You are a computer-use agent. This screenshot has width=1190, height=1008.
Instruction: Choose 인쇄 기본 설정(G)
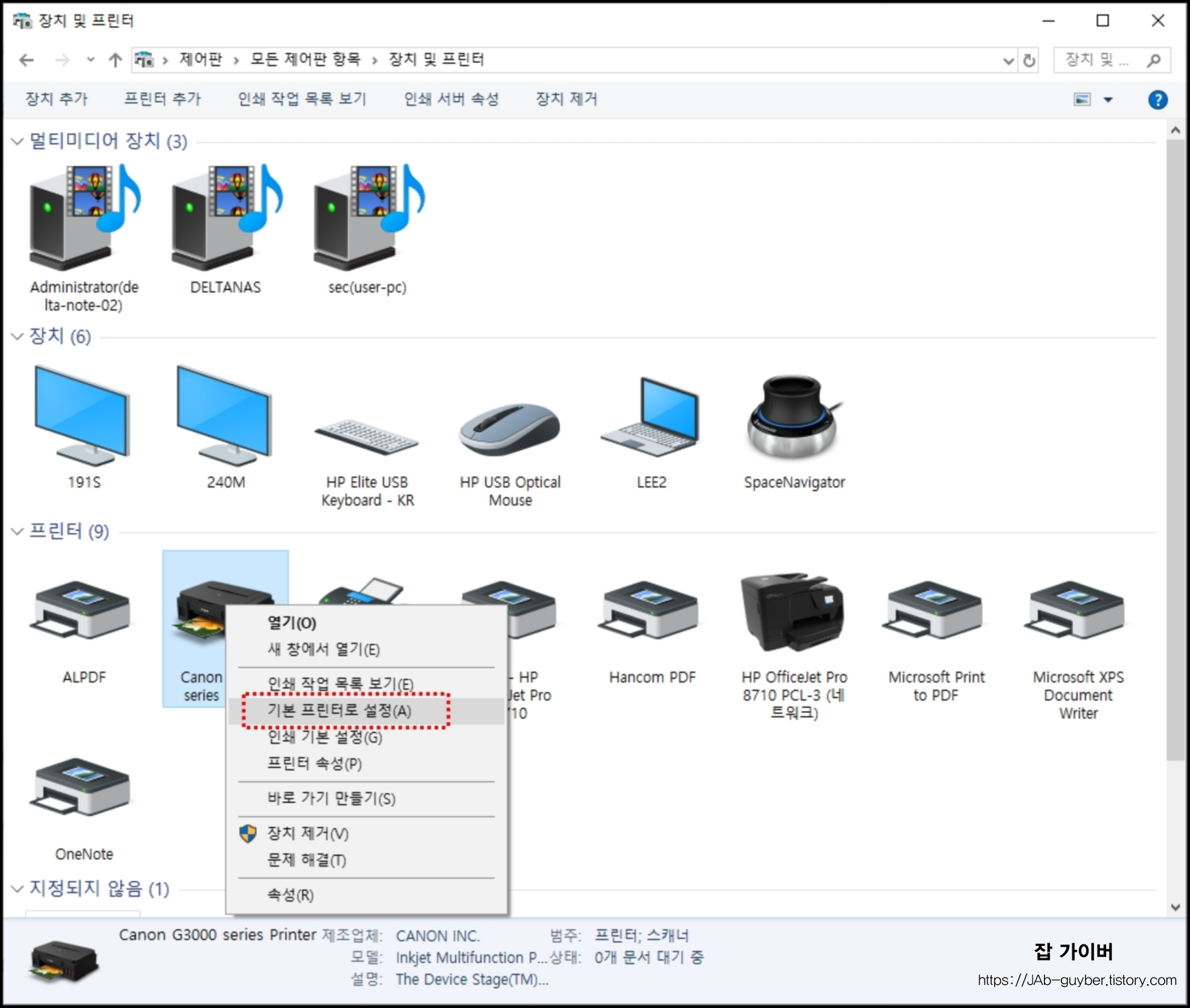click(367, 738)
